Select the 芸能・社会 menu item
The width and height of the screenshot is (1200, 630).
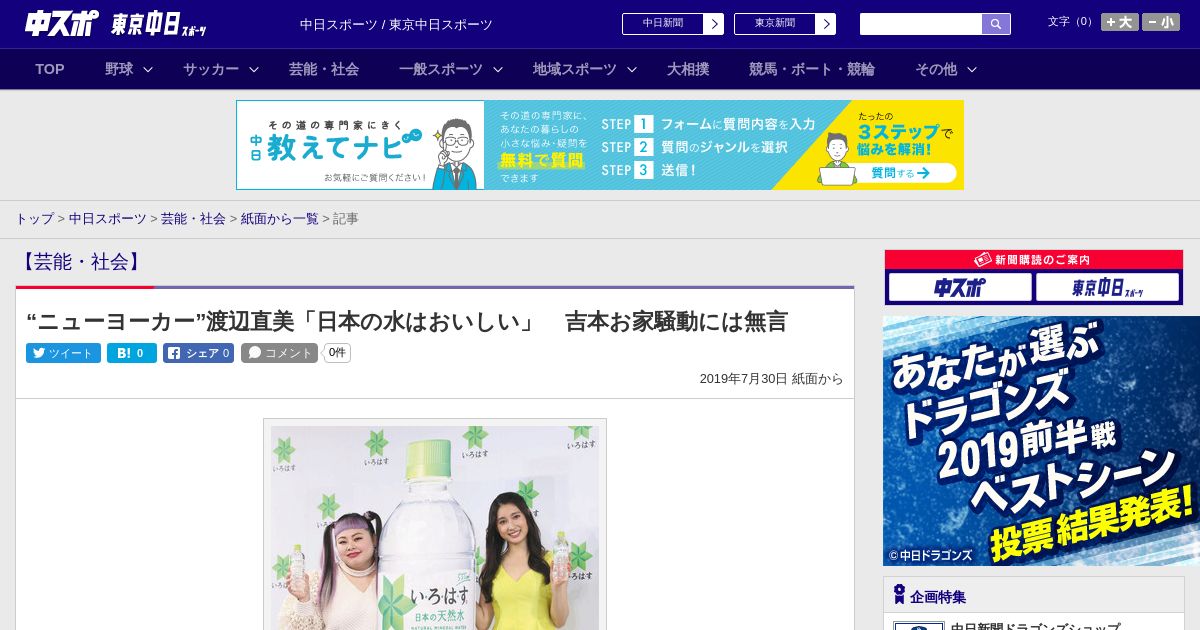pos(324,69)
